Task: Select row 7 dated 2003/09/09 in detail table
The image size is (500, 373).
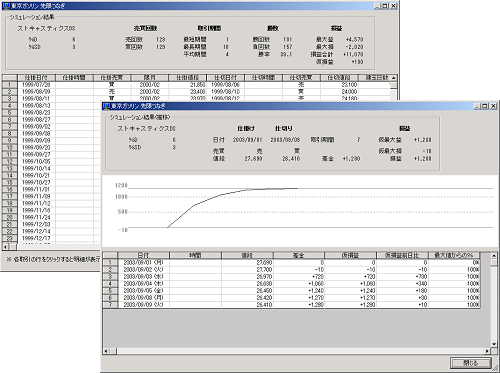Action: click(291, 305)
